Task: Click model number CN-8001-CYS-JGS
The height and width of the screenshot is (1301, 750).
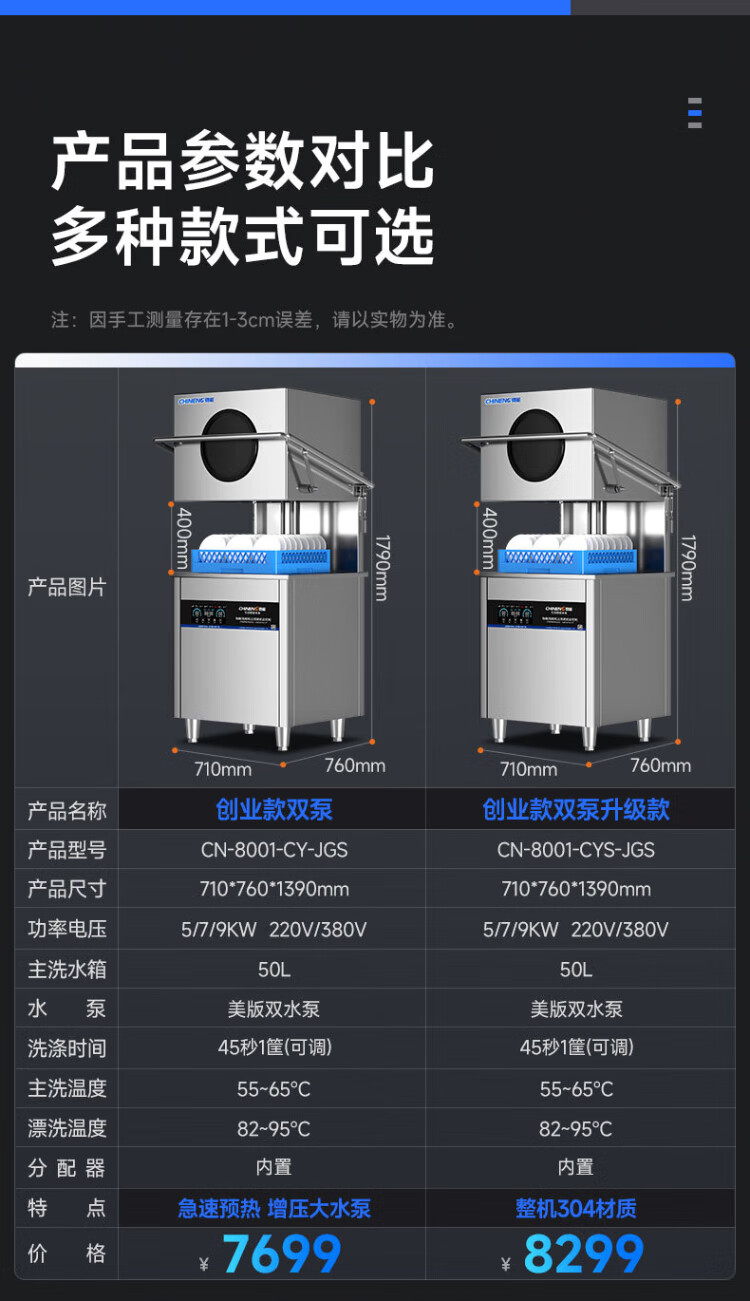Action: [576, 850]
